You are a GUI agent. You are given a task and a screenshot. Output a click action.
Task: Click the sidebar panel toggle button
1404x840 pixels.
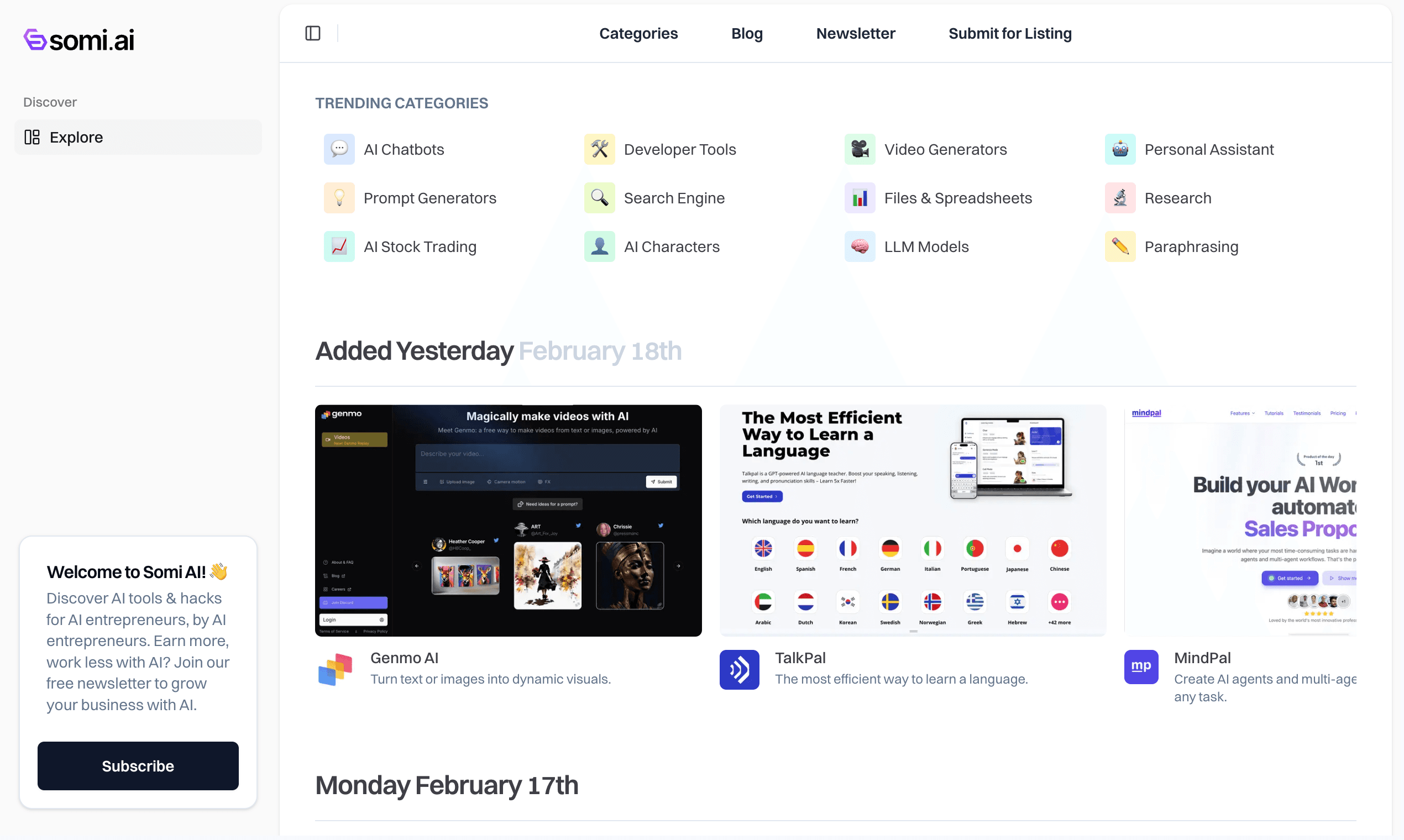(x=313, y=33)
